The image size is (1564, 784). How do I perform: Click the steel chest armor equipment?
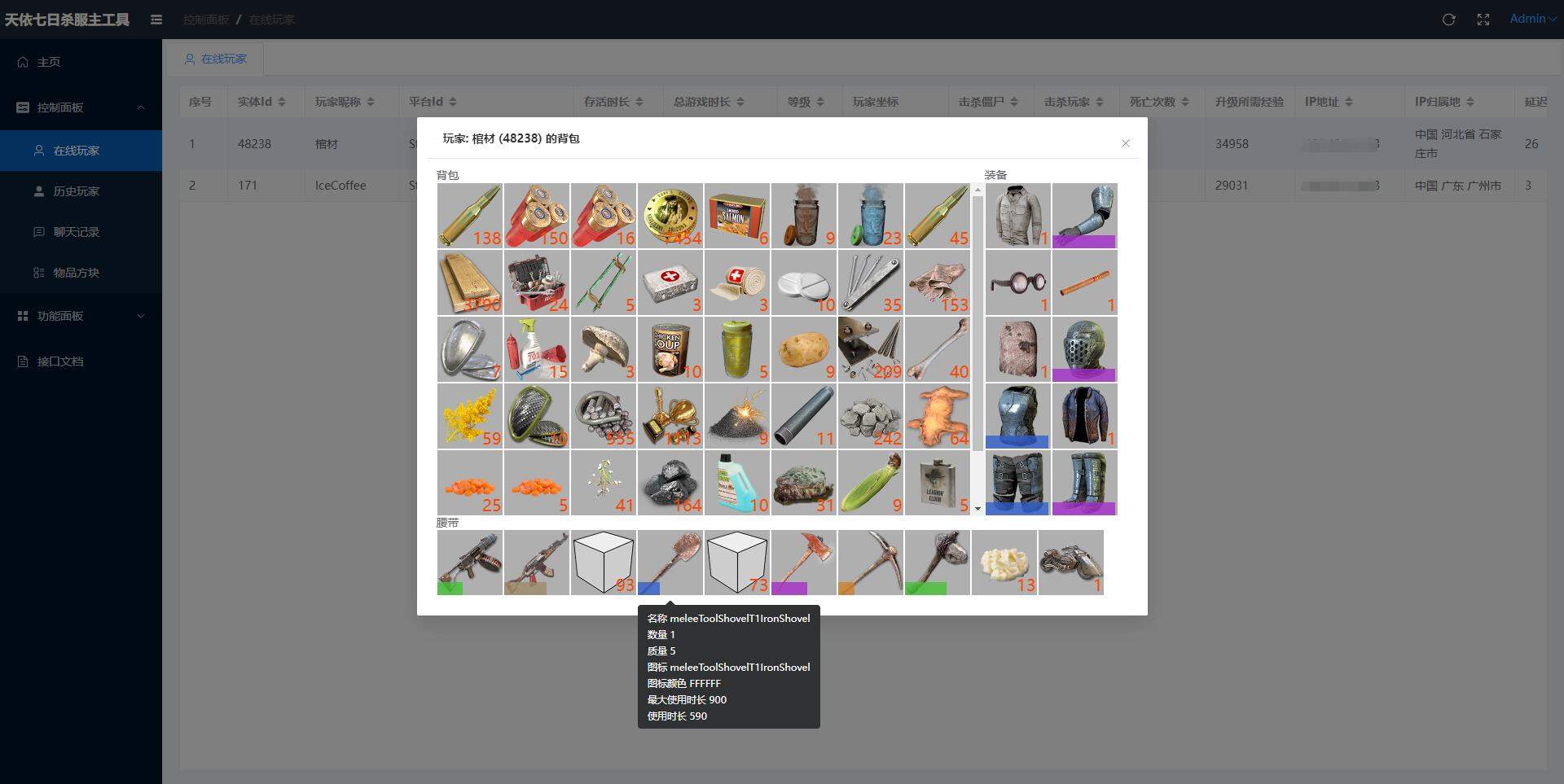pyautogui.click(x=1017, y=416)
